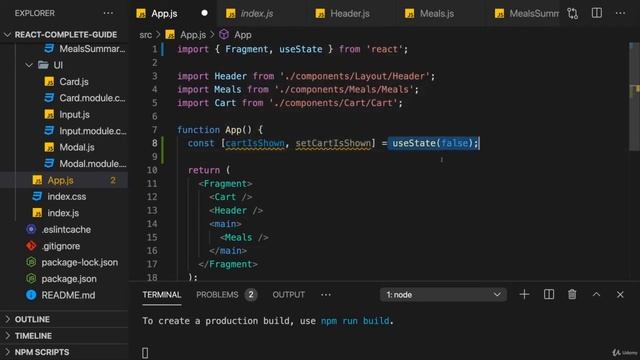Click index.css file icon in explorer
Viewport: 640px width, 360px height.
[x=37, y=196]
